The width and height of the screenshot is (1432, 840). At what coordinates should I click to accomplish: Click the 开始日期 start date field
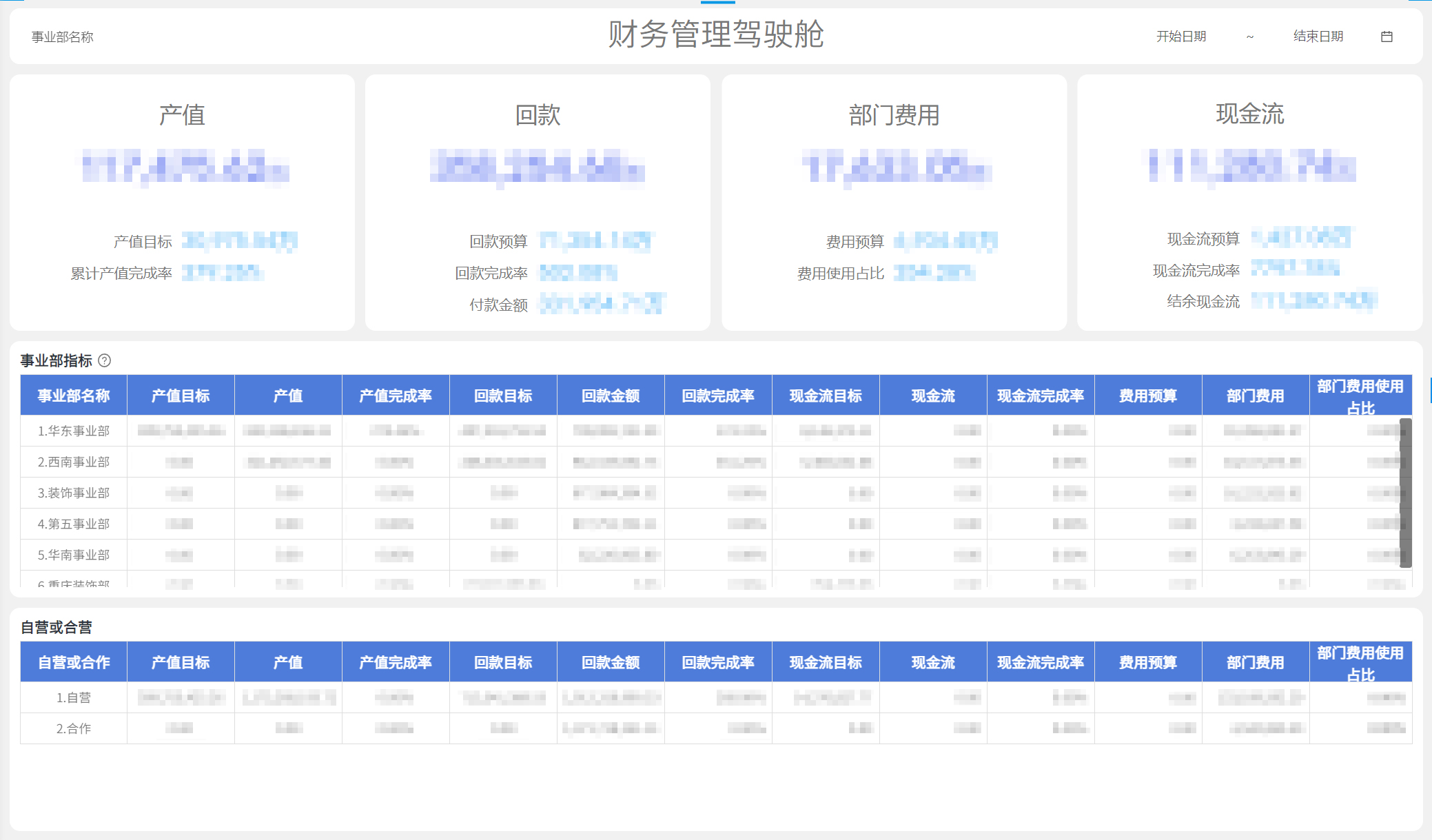(1180, 36)
